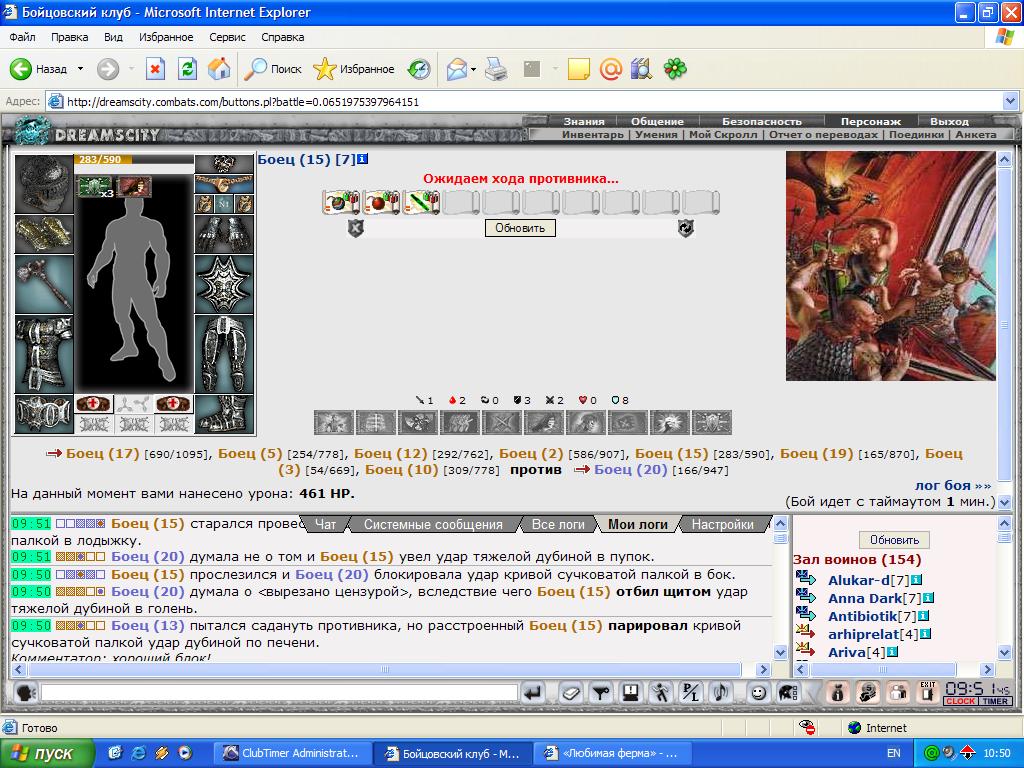Screen dimensions: 1024x768
Task: Click the Обновить button under the scrolls
Action: pyautogui.click(x=520, y=228)
